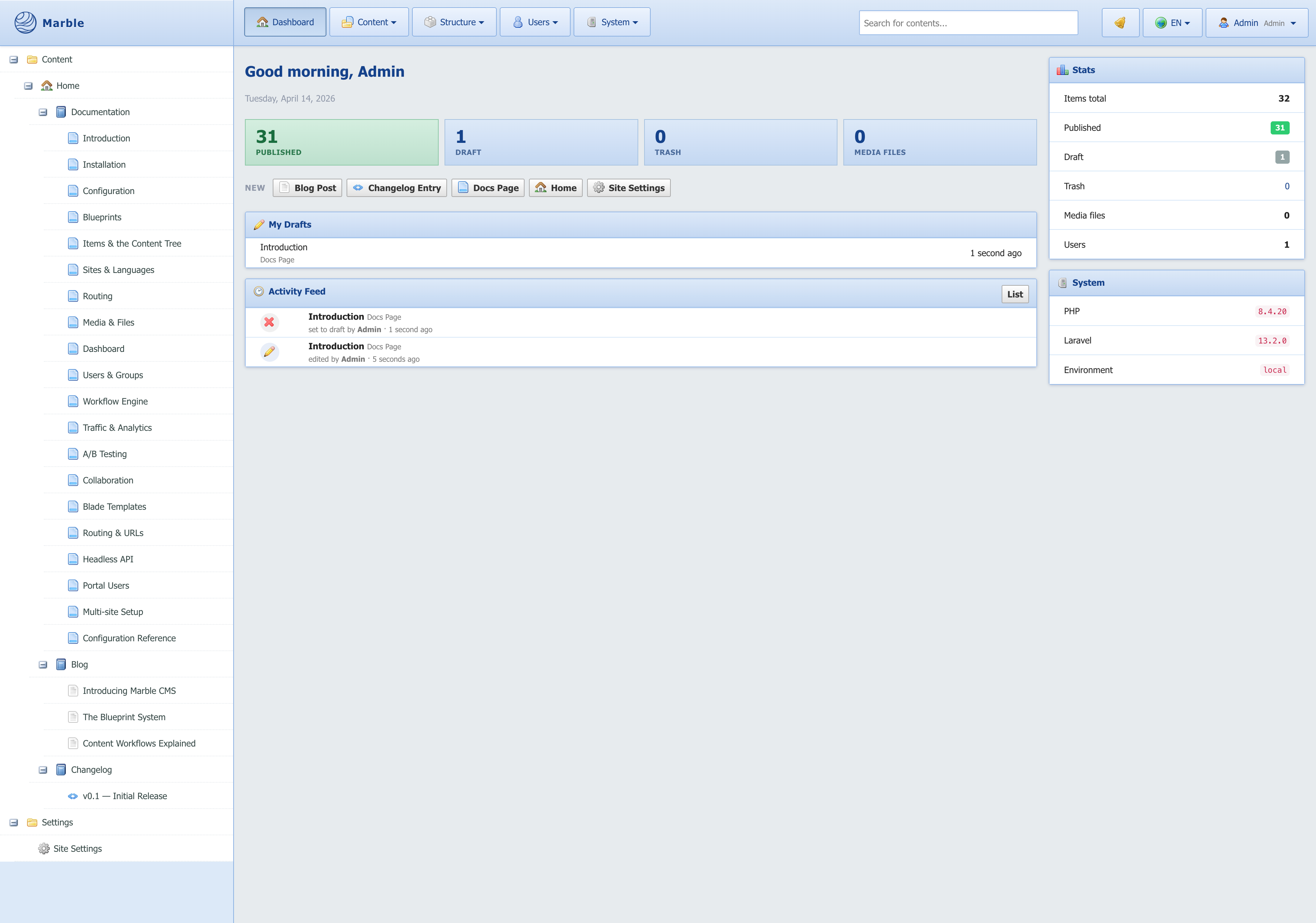Click the pencil edit icon in Activity Feed
Viewport: 1316px width, 923px height.
pos(269,352)
